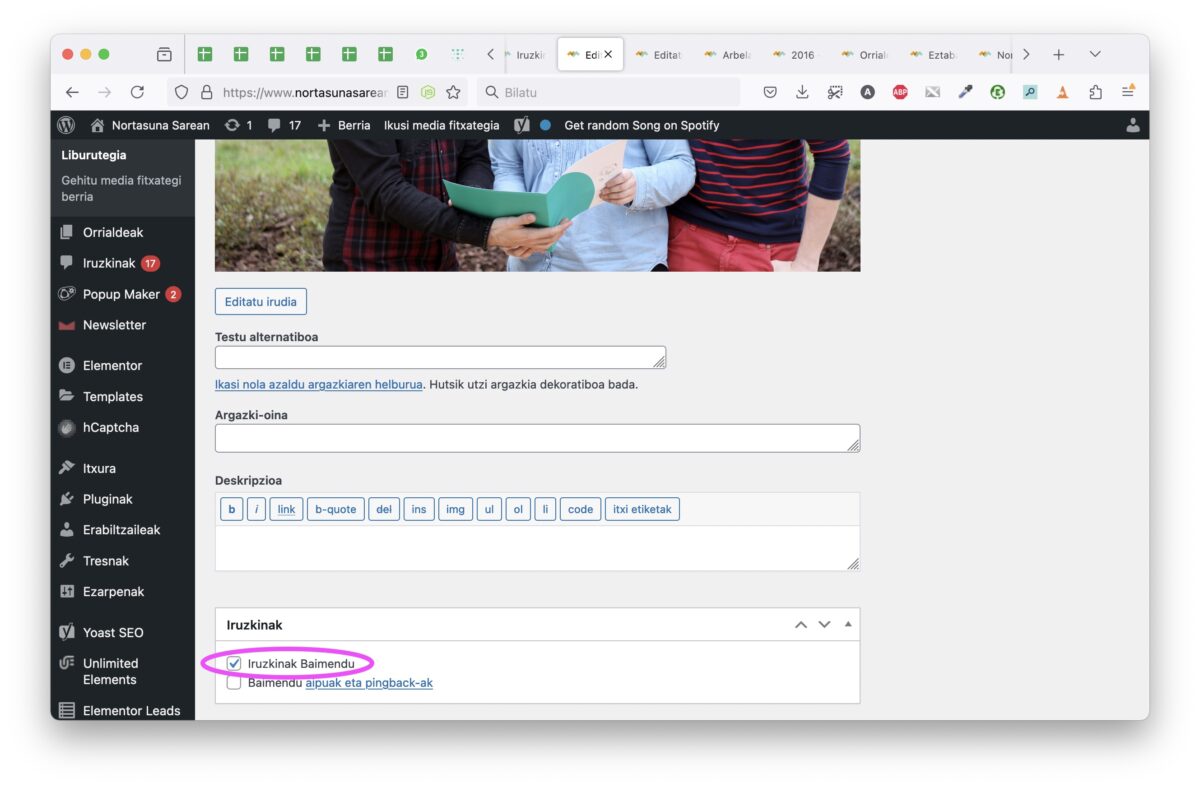The image size is (1200, 787).
Task: Open the Liburutegia media library submenu item
Action: coord(94,155)
